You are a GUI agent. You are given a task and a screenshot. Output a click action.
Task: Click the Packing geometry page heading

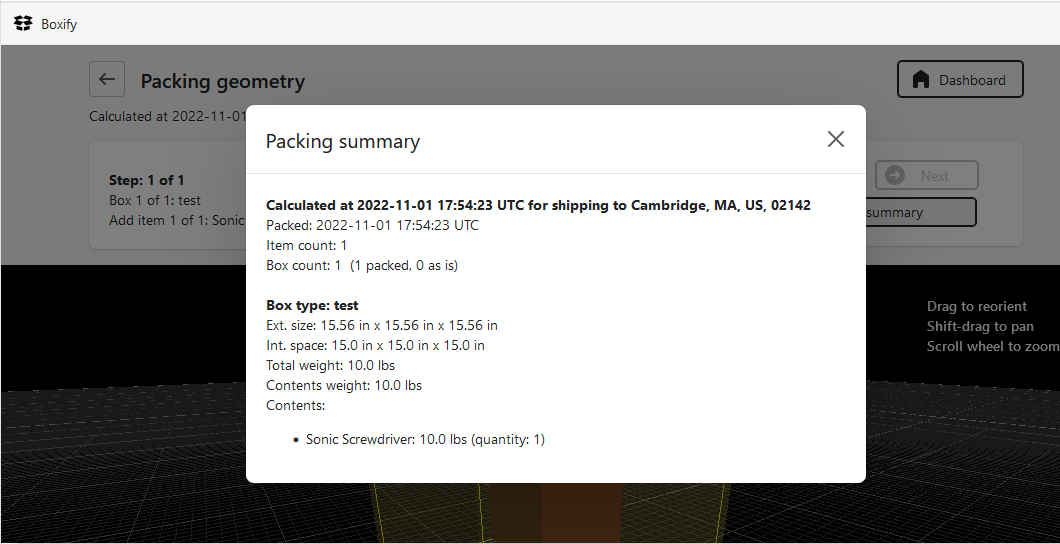(x=222, y=81)
